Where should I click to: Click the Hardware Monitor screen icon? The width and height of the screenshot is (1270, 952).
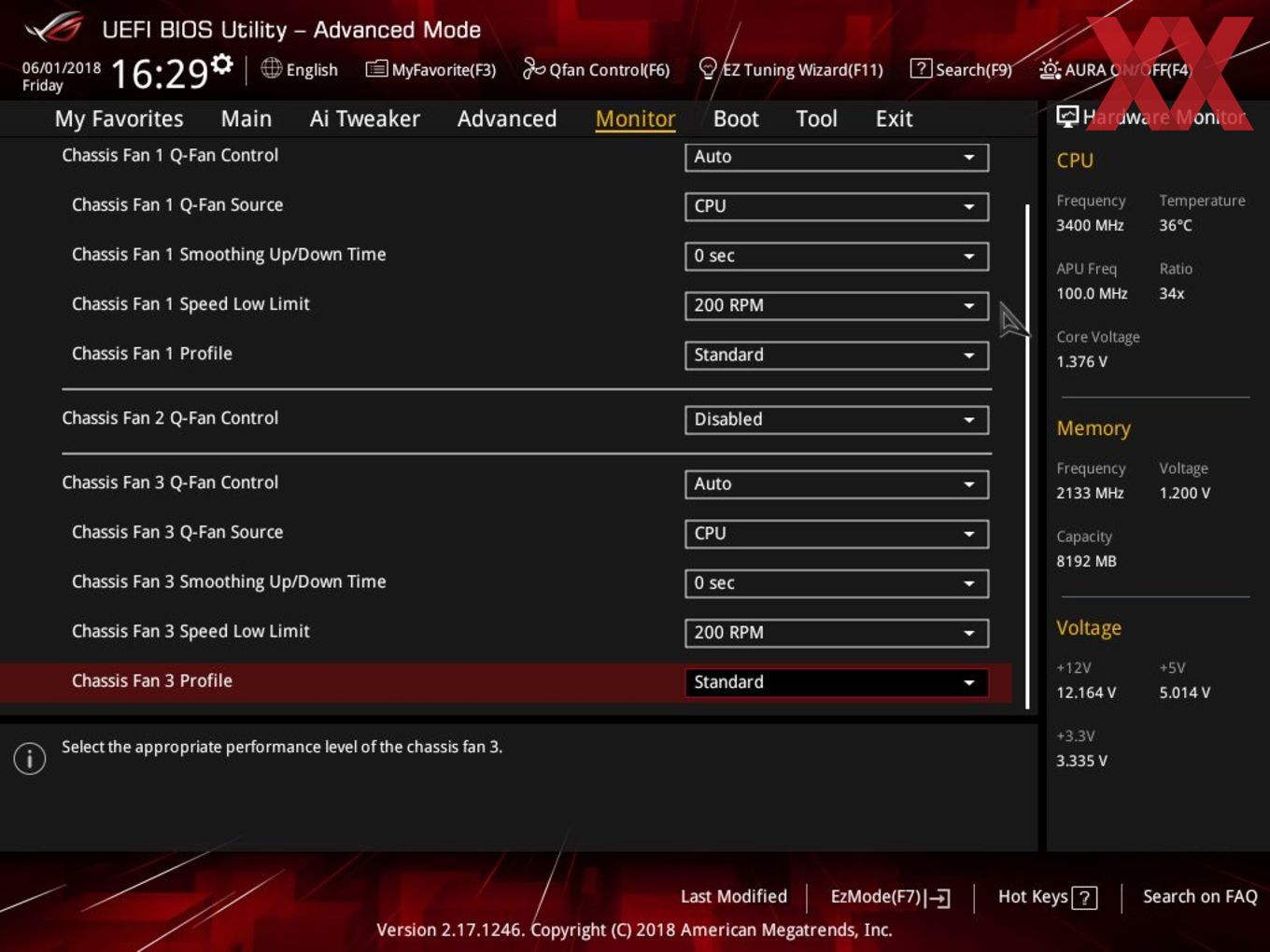1067,116
